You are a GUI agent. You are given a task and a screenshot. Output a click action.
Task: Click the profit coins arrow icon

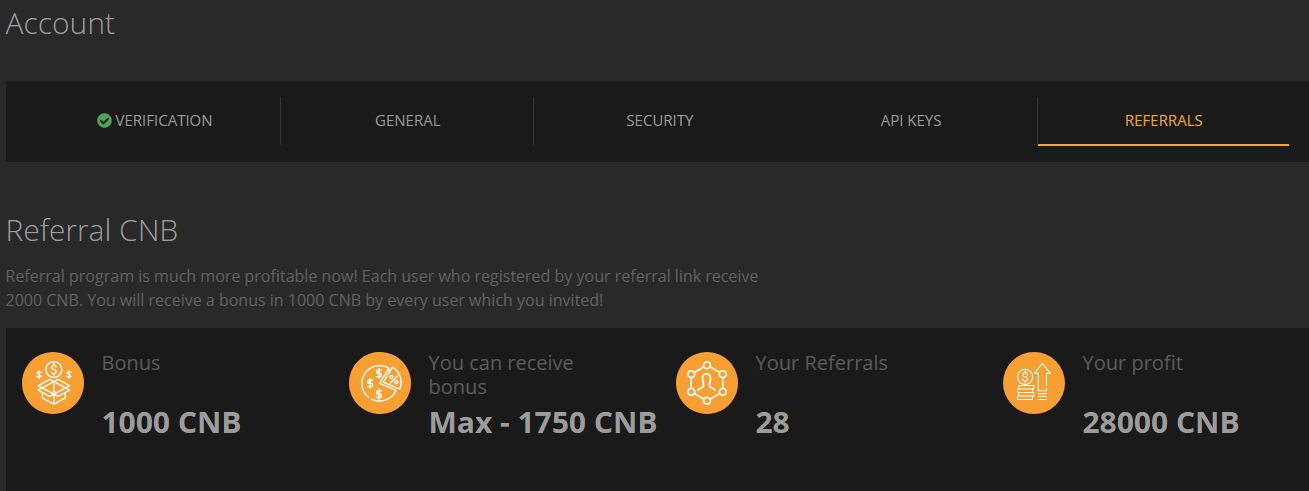coord(1034,383)
